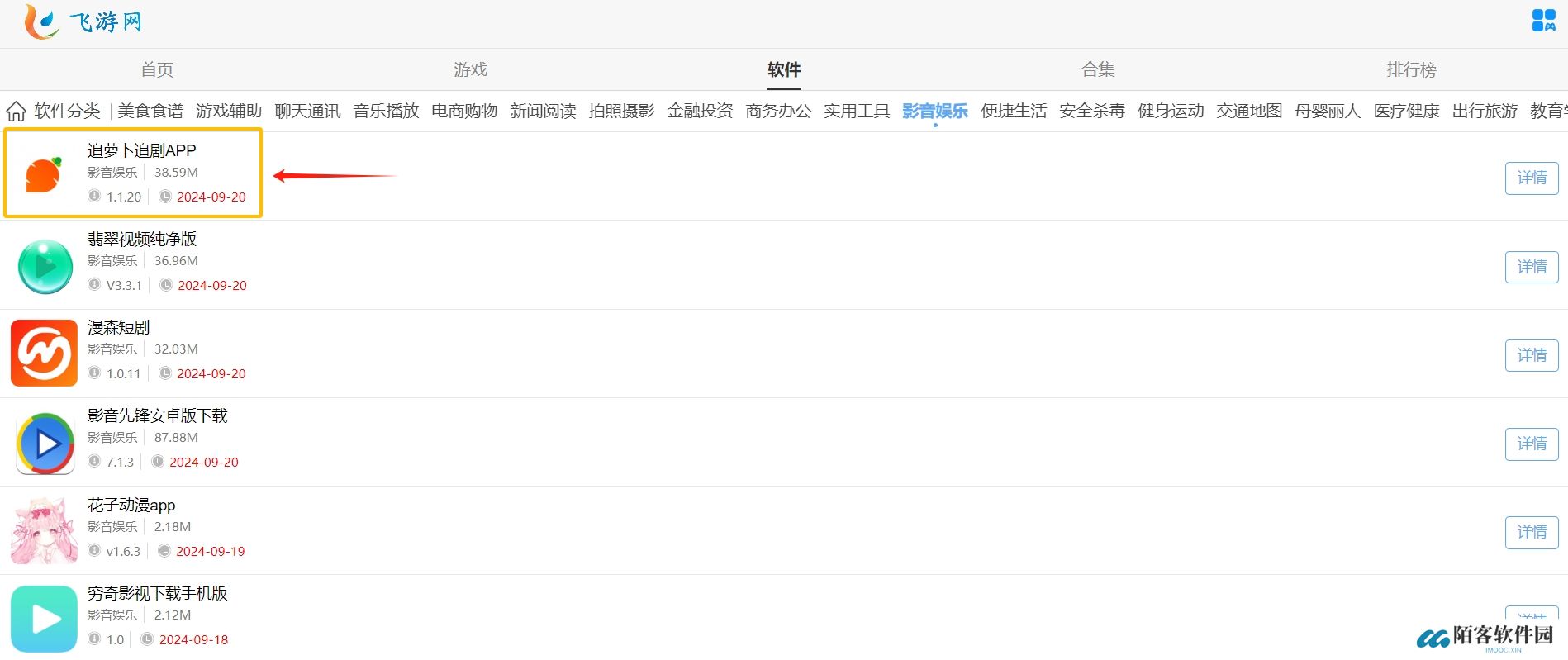
Task: Open the pink anime girl thumbnail
Action: click(44, 531)
